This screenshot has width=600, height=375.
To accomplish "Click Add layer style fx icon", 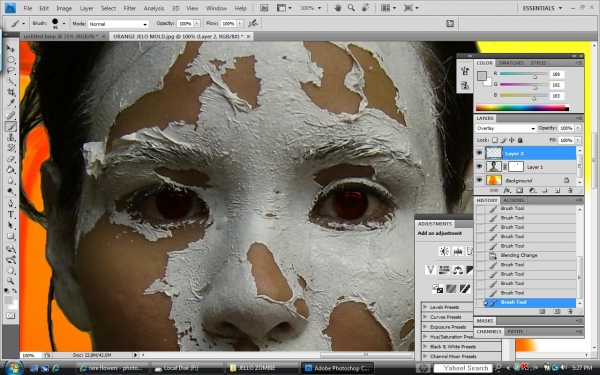I will 507,190.
